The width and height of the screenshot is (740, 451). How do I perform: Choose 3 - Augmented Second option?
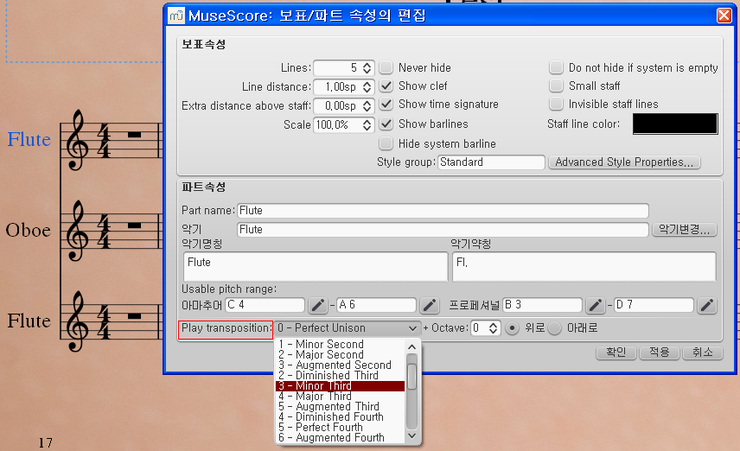point(340,365)
